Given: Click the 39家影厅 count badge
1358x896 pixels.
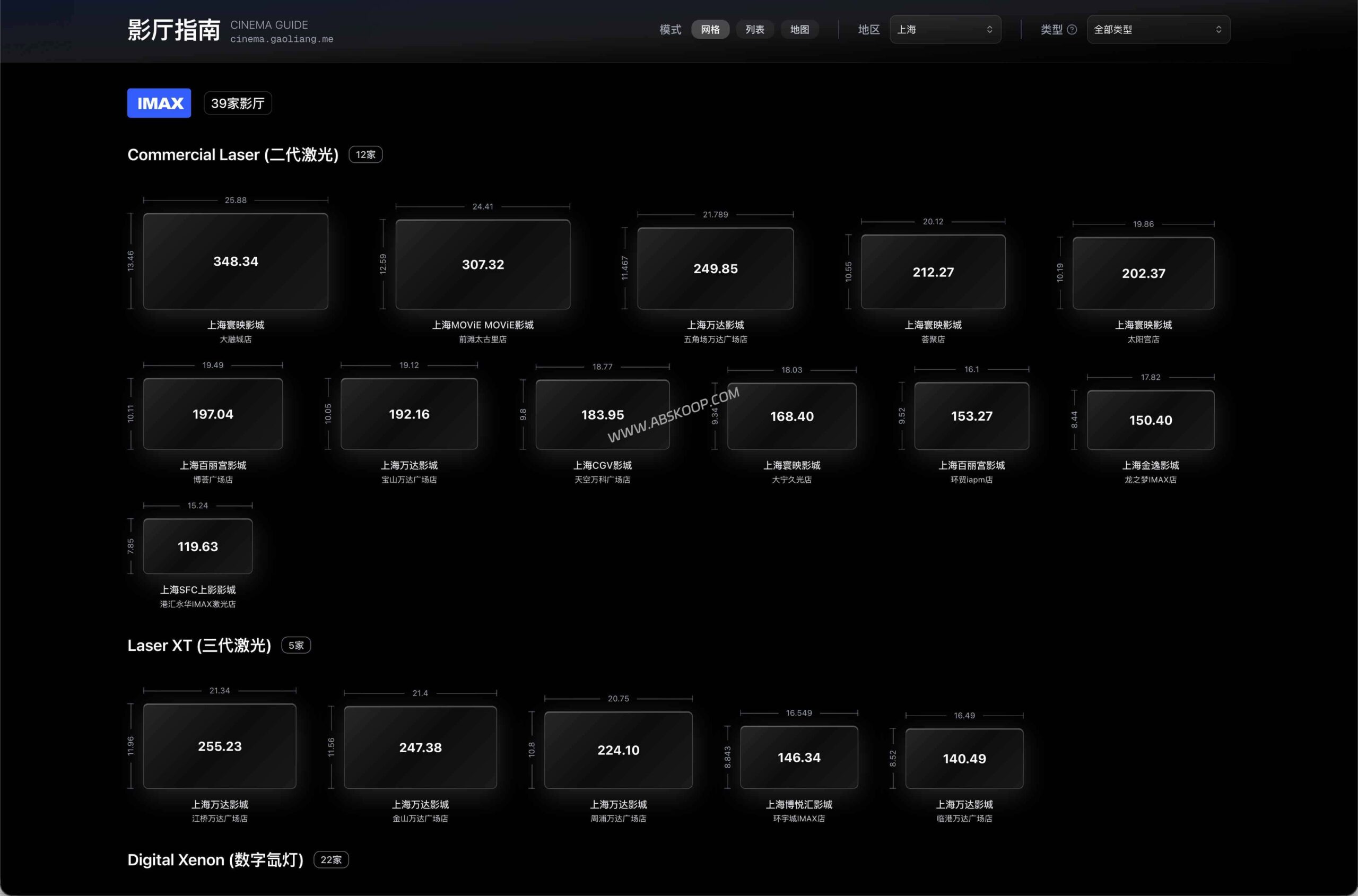Looking at the screenshot, I should point(238,103).
